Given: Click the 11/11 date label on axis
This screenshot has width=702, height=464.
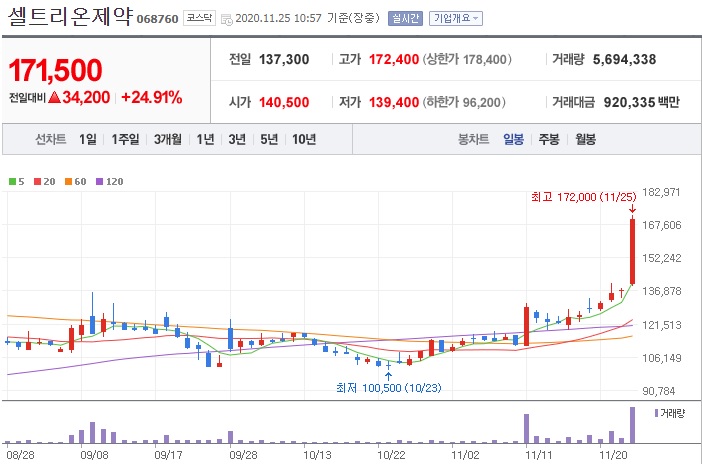Looking at the screenshot, I should tap(539, 455).
